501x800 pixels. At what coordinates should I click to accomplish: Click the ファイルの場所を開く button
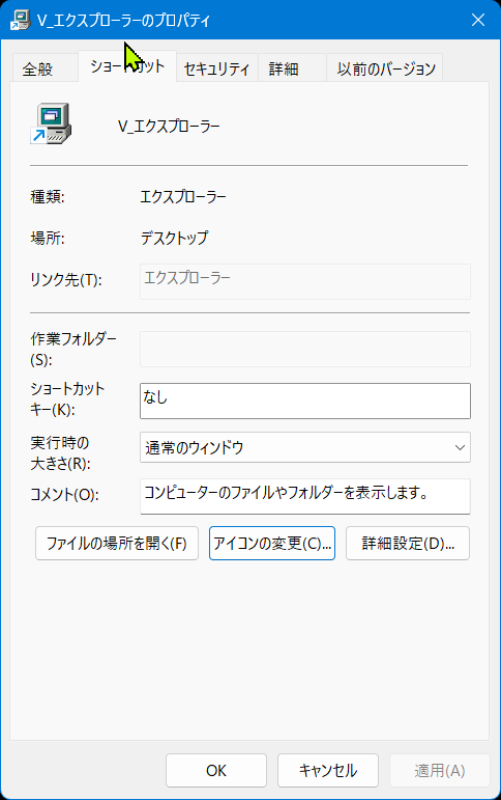(x=117, y=543)
